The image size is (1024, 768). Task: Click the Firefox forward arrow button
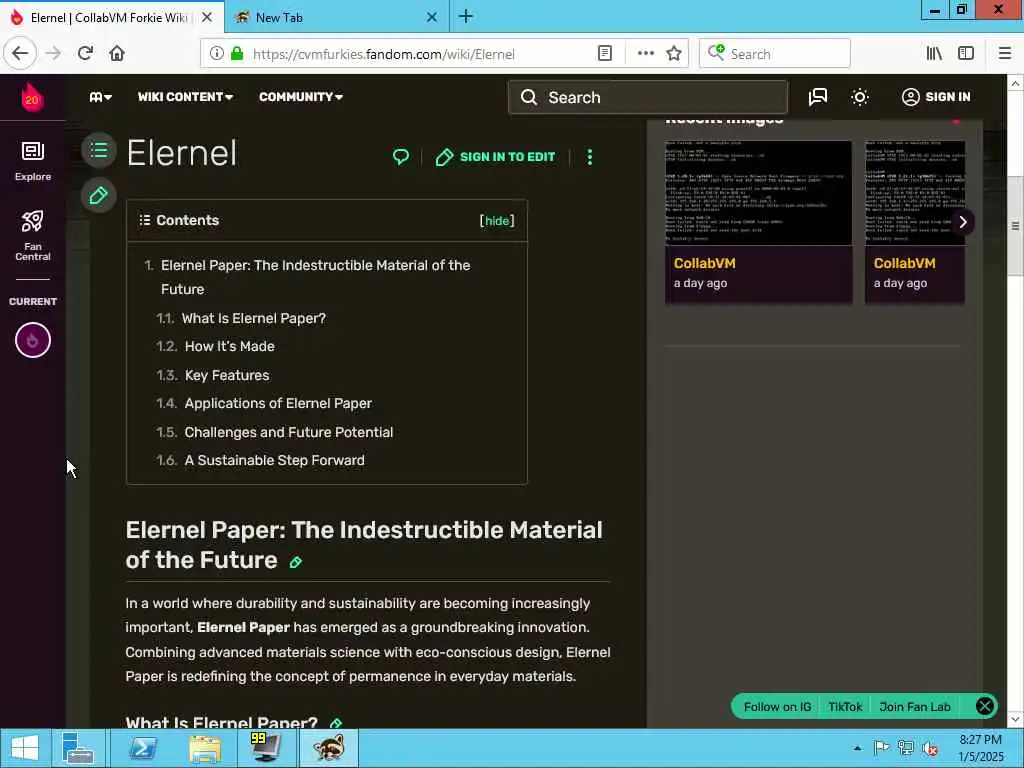click(54, 54)
